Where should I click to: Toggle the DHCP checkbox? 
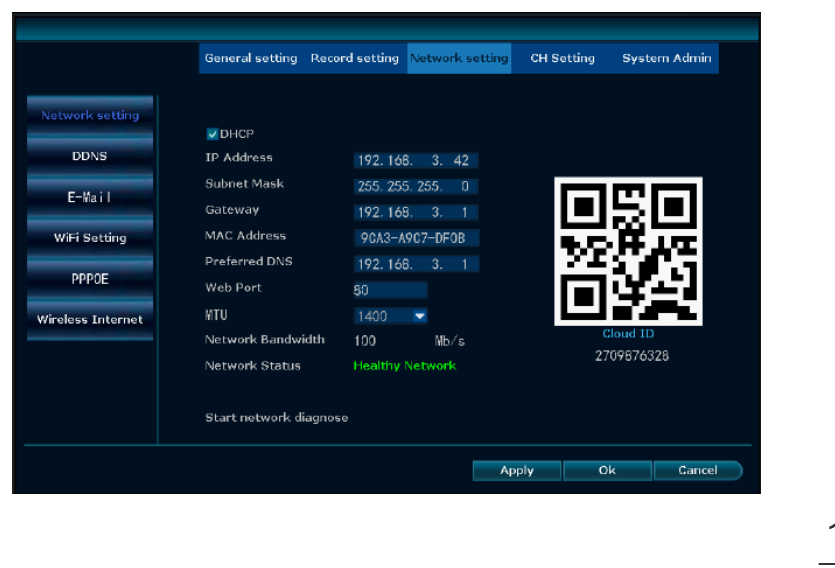click(x=212, y=134)
